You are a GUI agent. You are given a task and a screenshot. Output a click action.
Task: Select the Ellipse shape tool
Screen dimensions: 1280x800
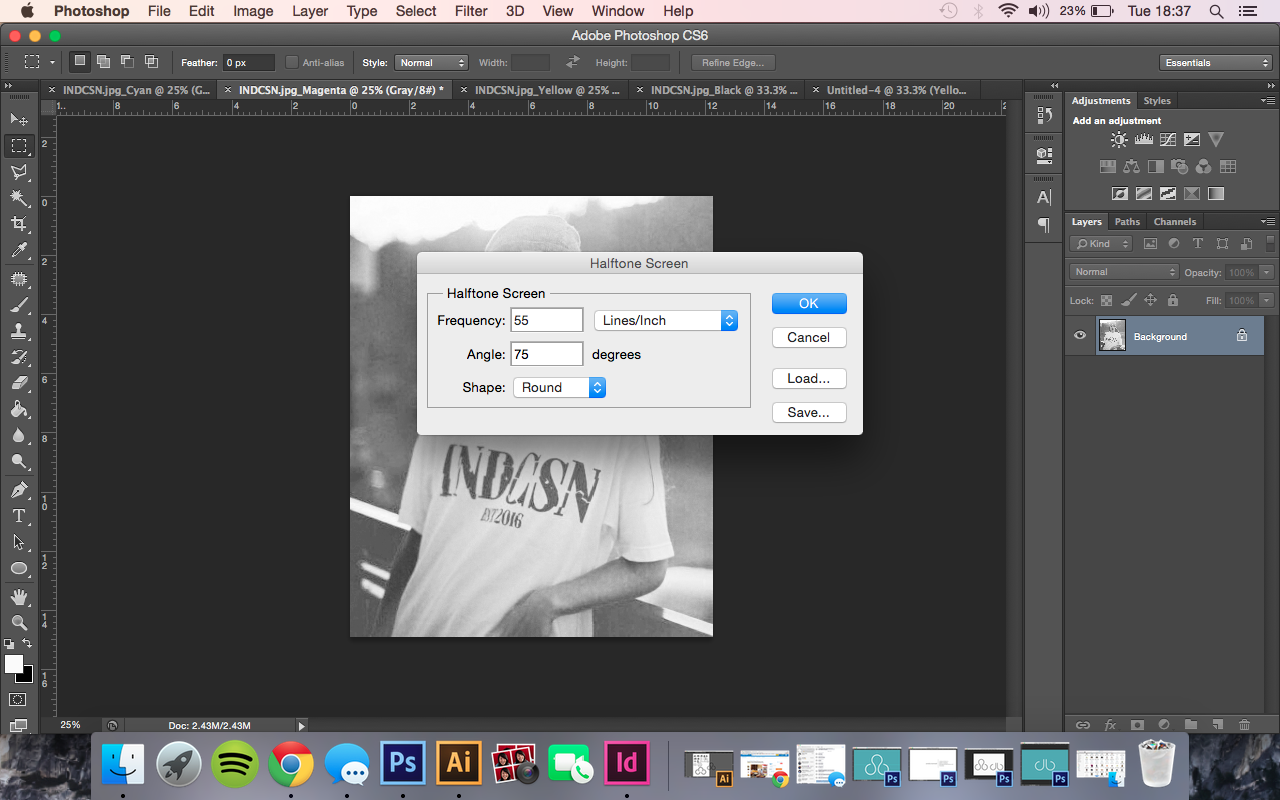point(19,568)
